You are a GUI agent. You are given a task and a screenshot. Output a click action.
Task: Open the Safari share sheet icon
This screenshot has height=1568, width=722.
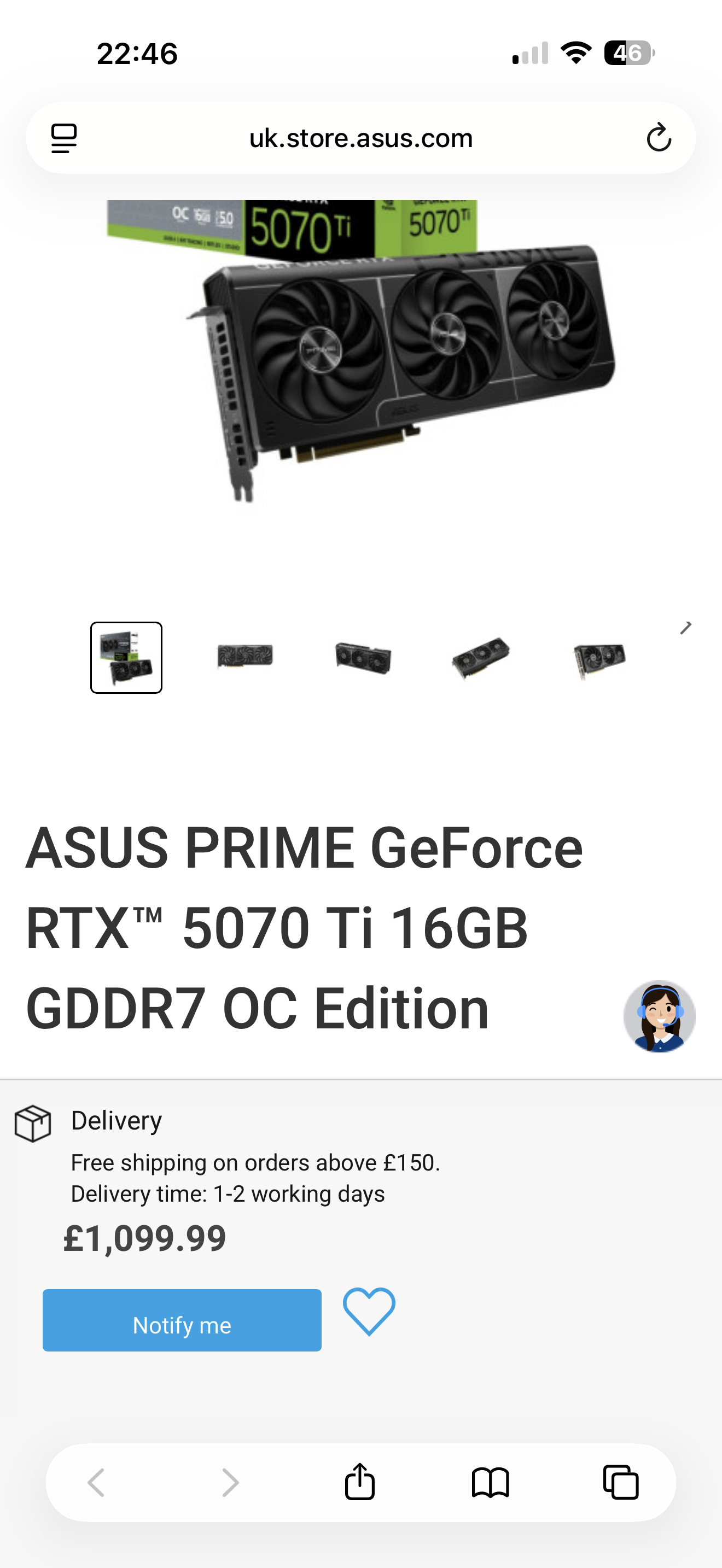pyautogui.click(x=360, y=1481)
